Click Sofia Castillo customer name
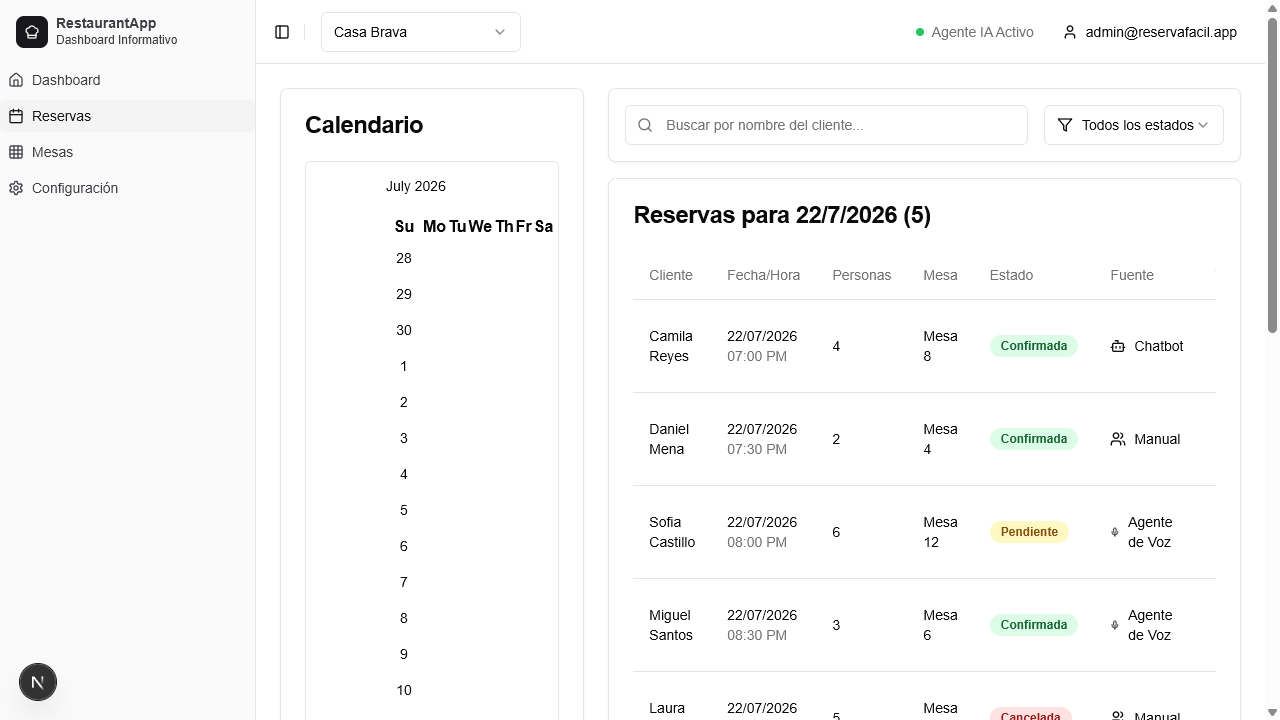The image size is (1280, 720). pos(672,532)
